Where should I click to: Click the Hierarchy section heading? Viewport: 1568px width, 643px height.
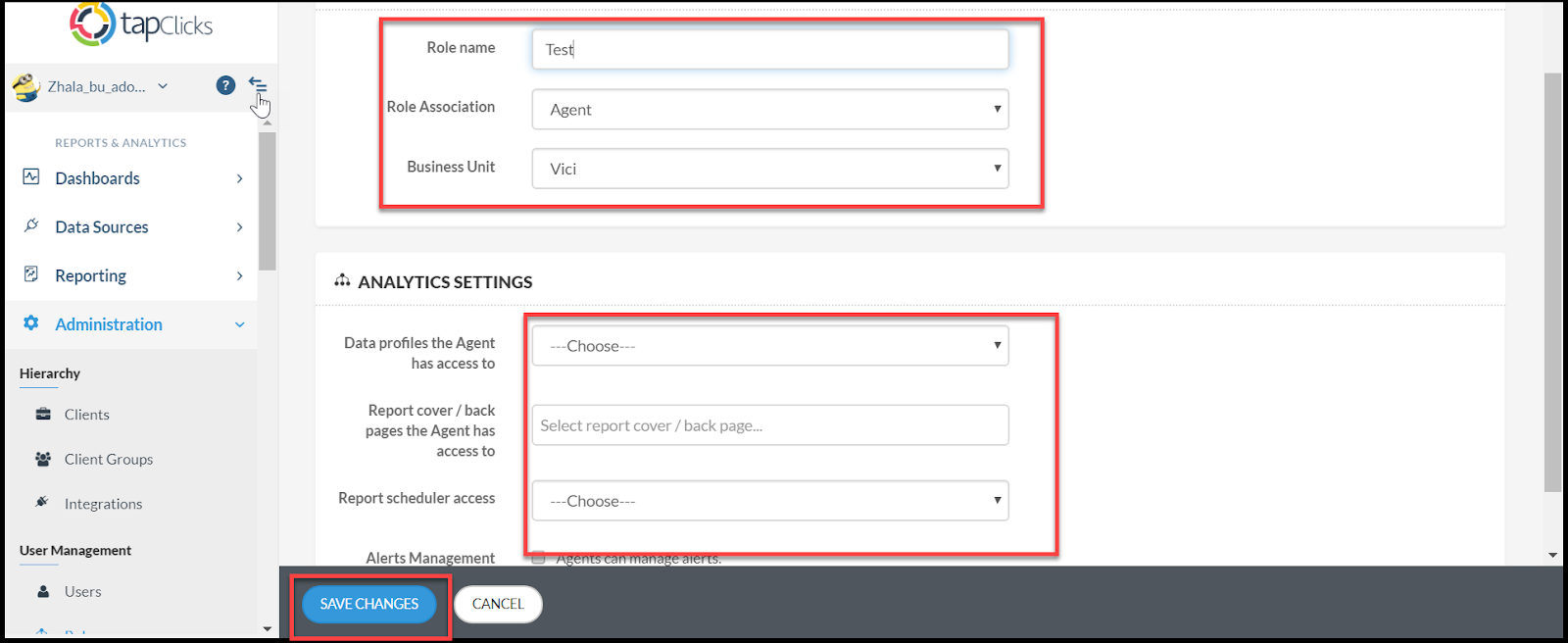pyautogui.click(x=50, y=373)
